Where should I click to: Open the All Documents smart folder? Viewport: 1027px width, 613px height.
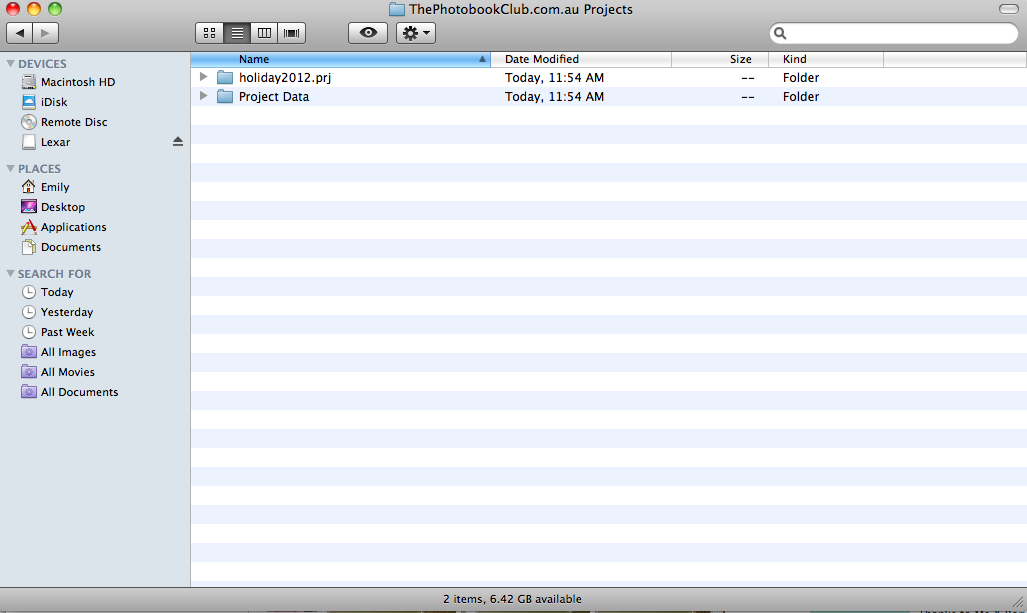click(x=69, y=392)
